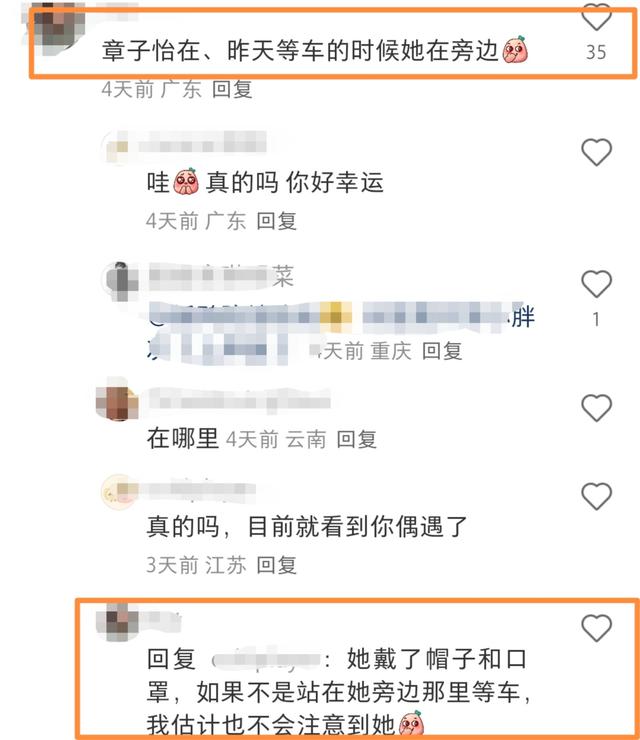This screenshot has width=640, height=740.
Task: Like the comment with 35 likes
Action: click(596, 17)
